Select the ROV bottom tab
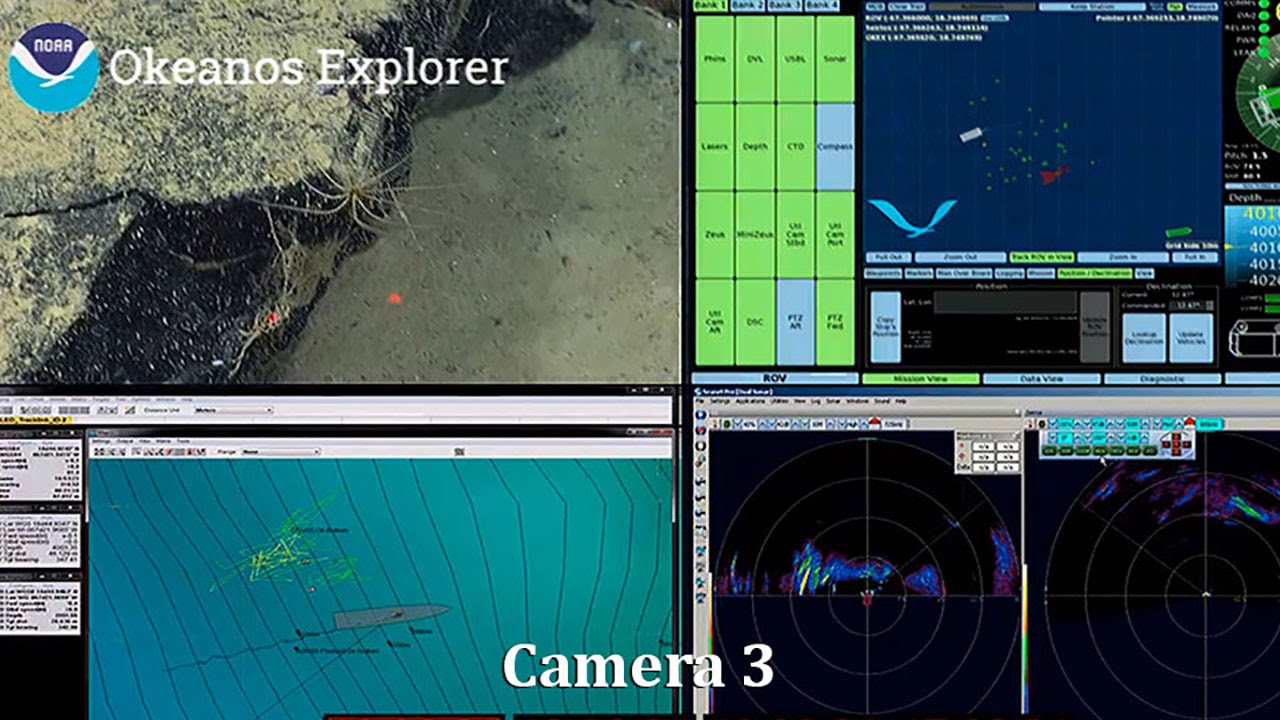 (x=775, y=379)
